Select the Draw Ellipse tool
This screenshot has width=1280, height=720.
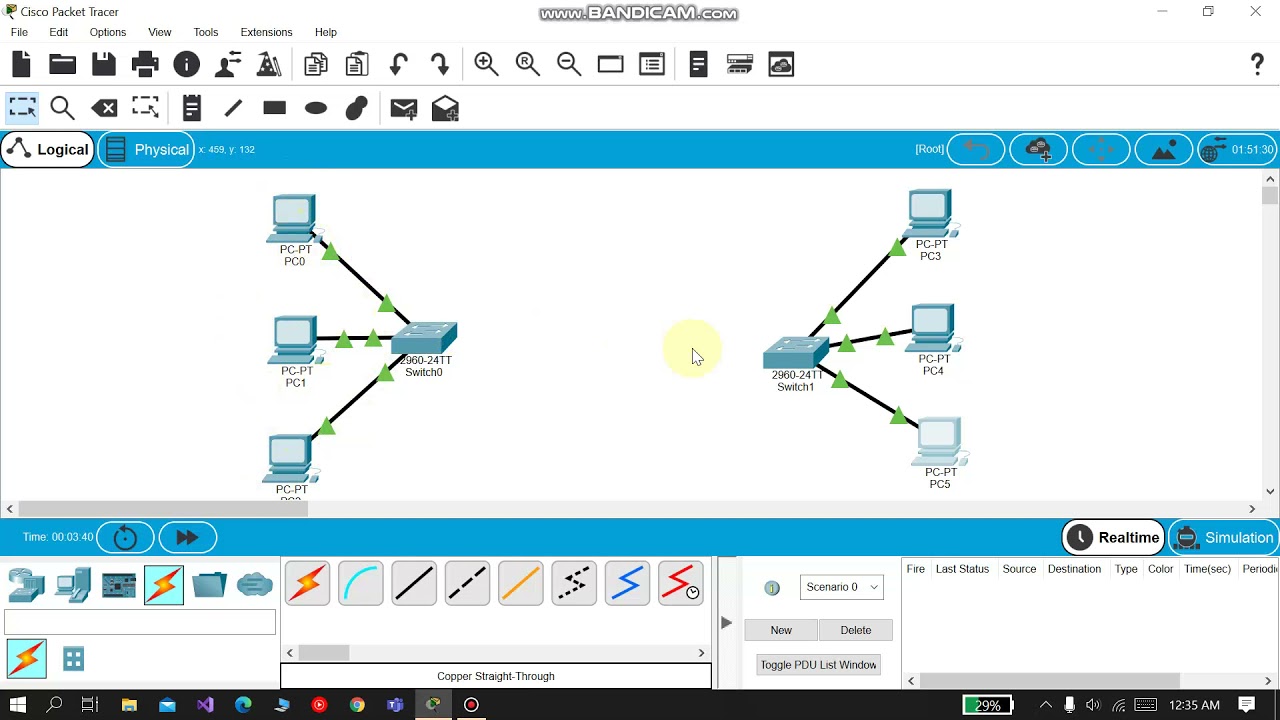(316, 108)
